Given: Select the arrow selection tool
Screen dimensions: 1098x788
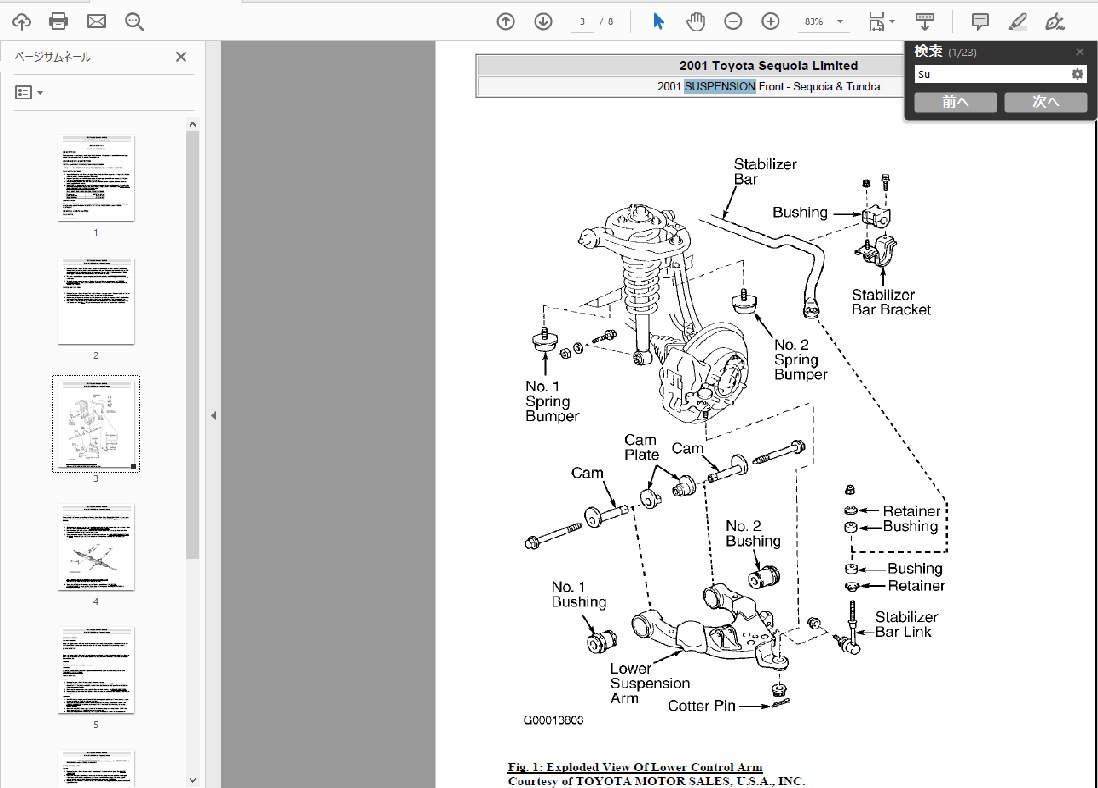Looking at the screenshot, I should (x=658, y=22).
